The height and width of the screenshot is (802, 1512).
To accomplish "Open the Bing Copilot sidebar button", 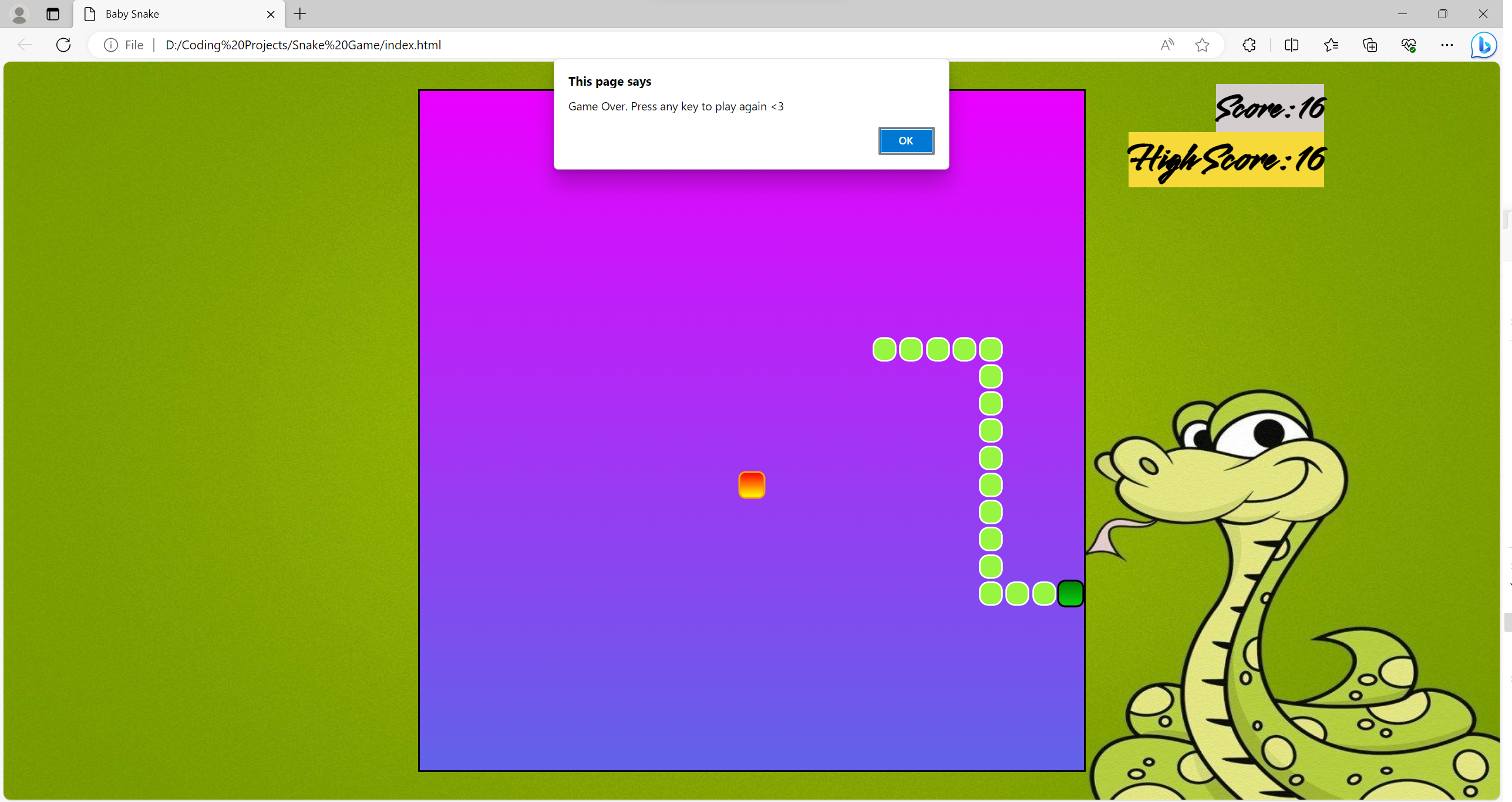I will tap(1483, 45).
